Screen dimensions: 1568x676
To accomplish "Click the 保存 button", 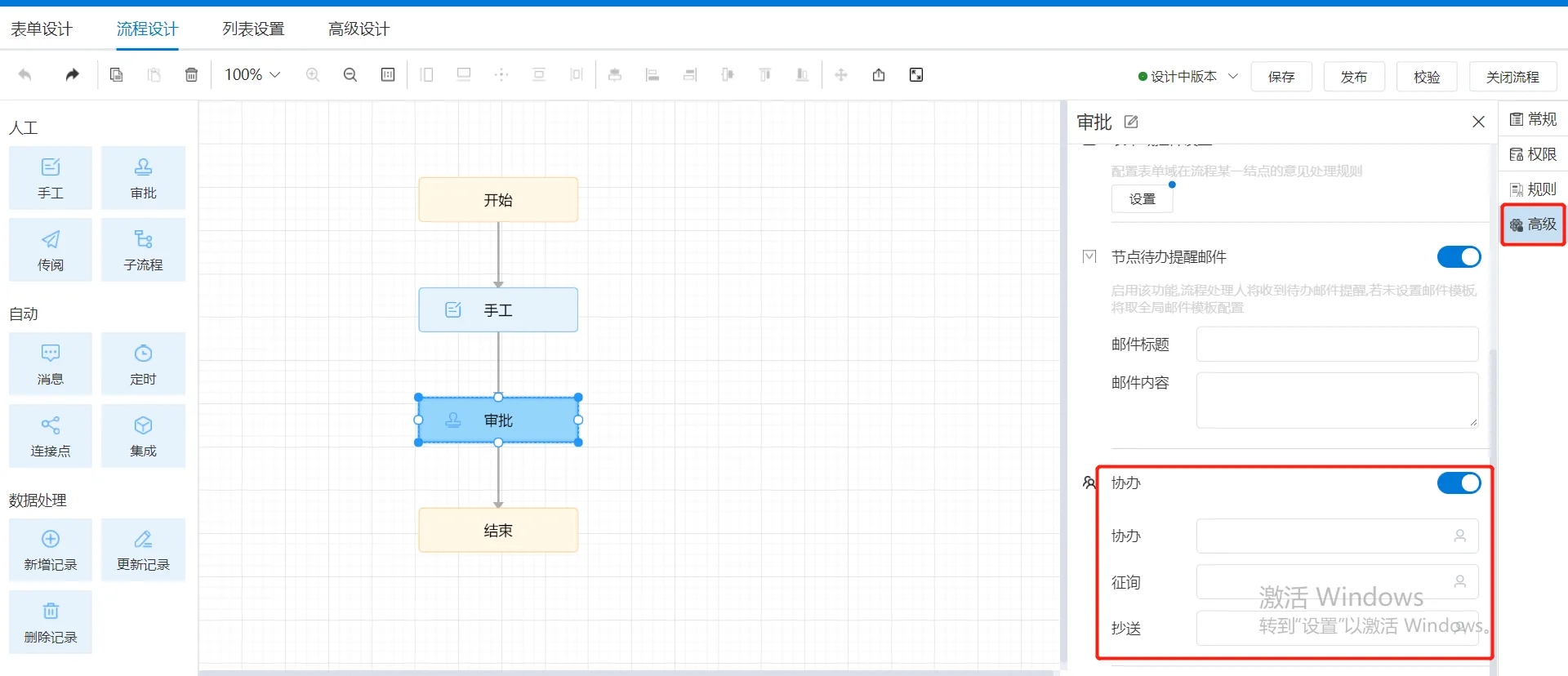I will tap(1281, 77).
